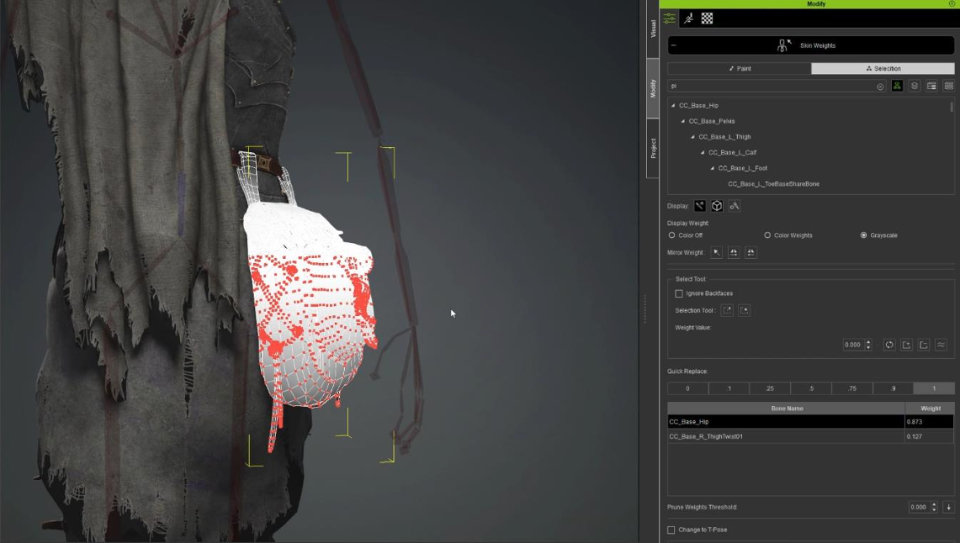Select the CC_Base_R_ThighTwist01 bone row
The image size is (960, 543).
pos(810,436)
